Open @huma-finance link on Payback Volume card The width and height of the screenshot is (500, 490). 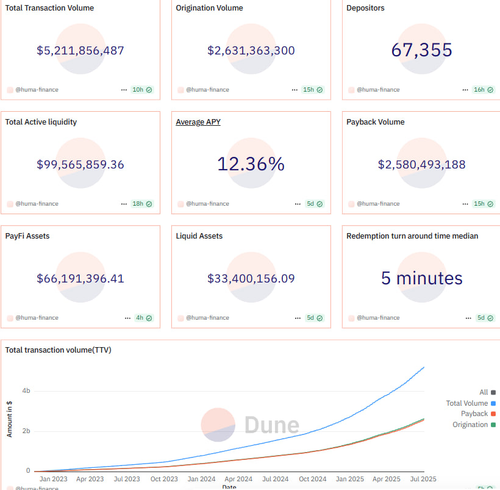[378, 204]
